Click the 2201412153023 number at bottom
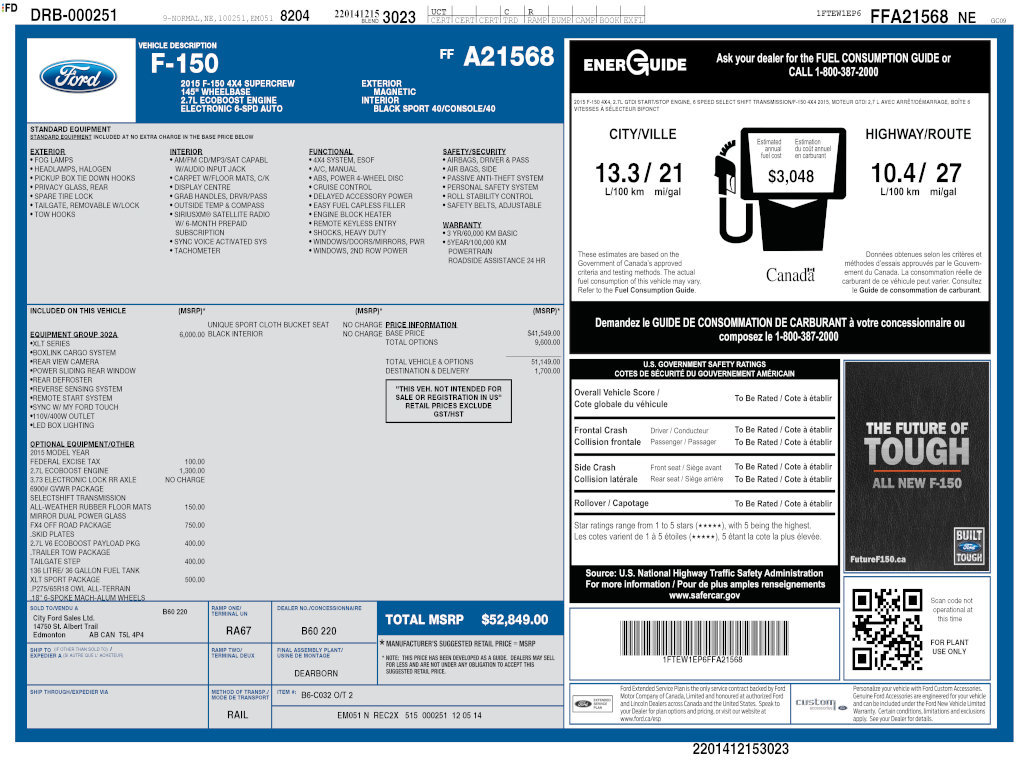 tap(741, 749)
